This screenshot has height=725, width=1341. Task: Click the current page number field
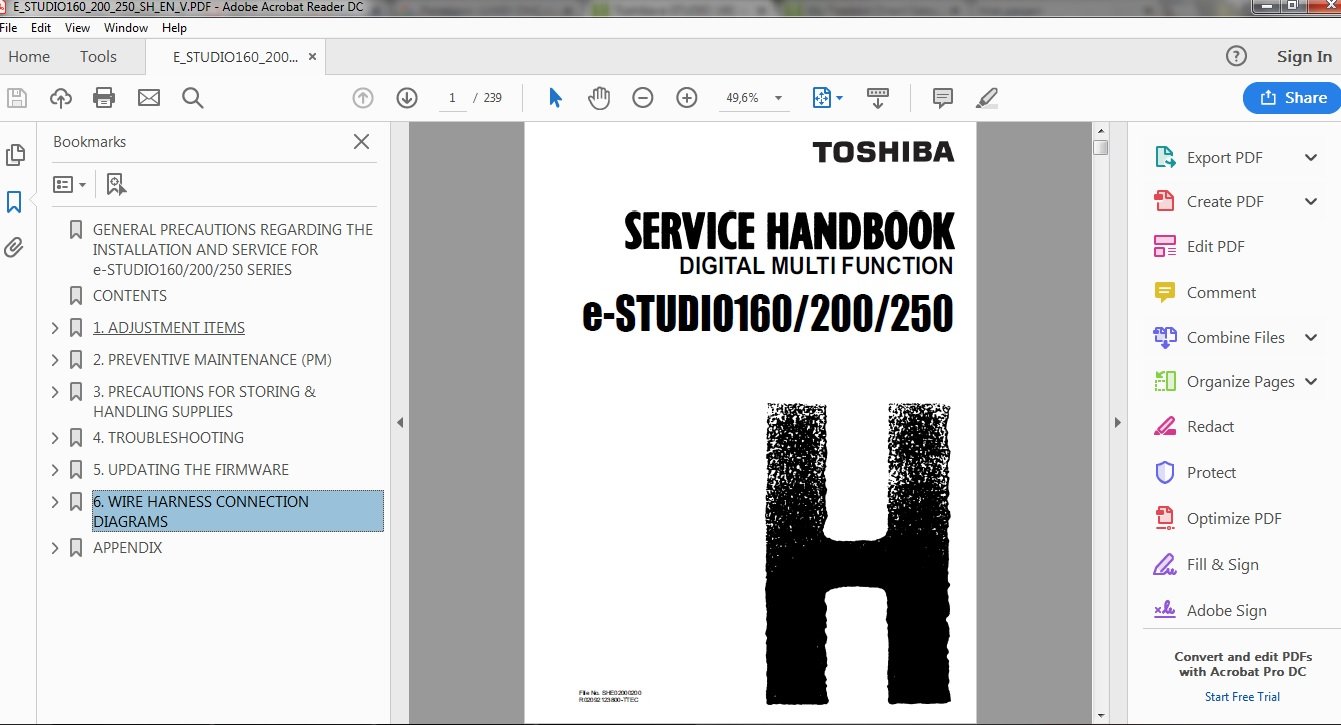pyautogui.click(x=452, y=98)
